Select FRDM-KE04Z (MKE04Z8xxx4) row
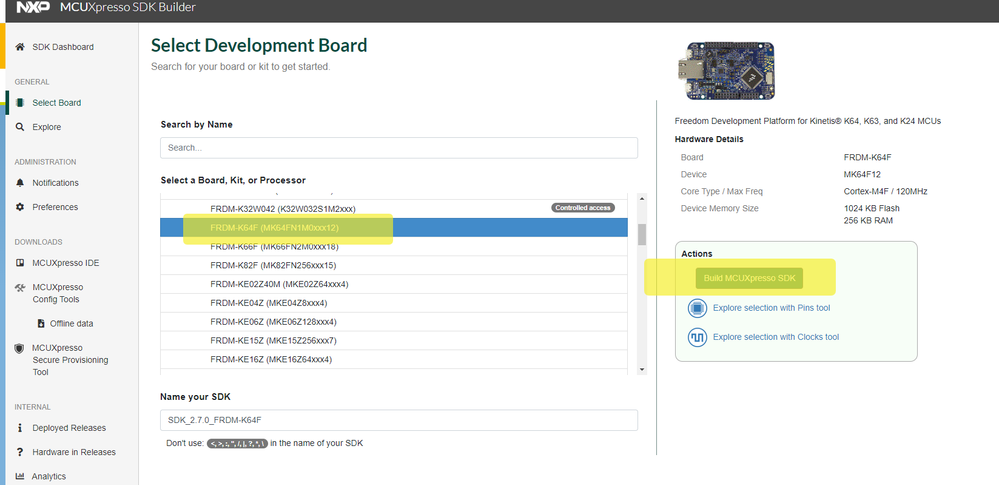 pos(394,303)
